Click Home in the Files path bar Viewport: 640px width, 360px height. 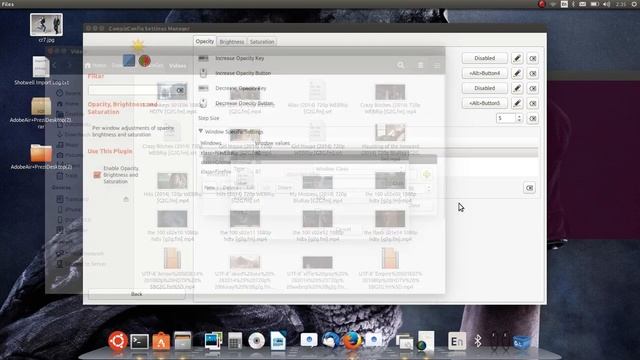pos(96,65)
